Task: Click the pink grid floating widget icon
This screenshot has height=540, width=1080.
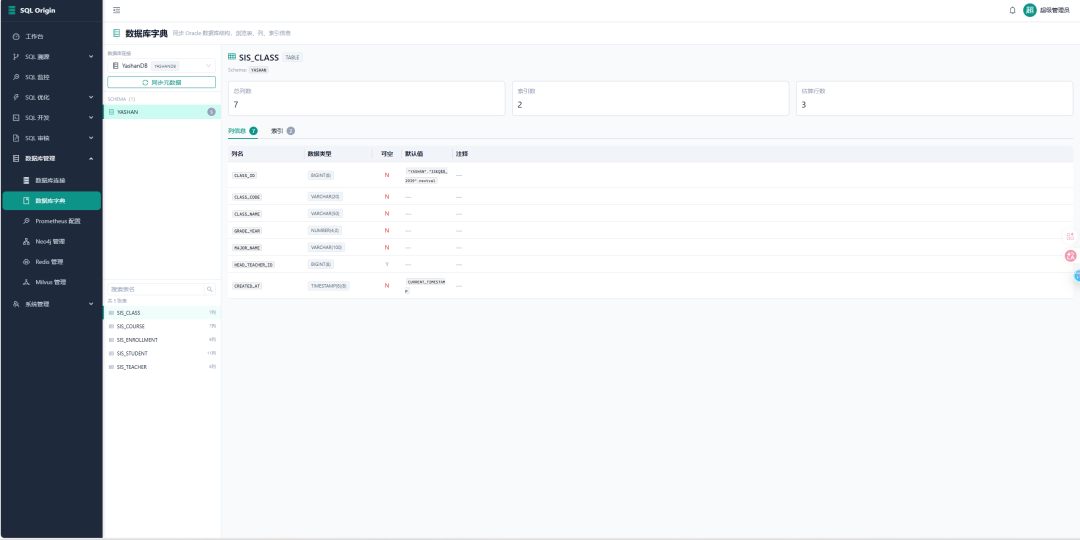Action: [x=1070, y=236]
